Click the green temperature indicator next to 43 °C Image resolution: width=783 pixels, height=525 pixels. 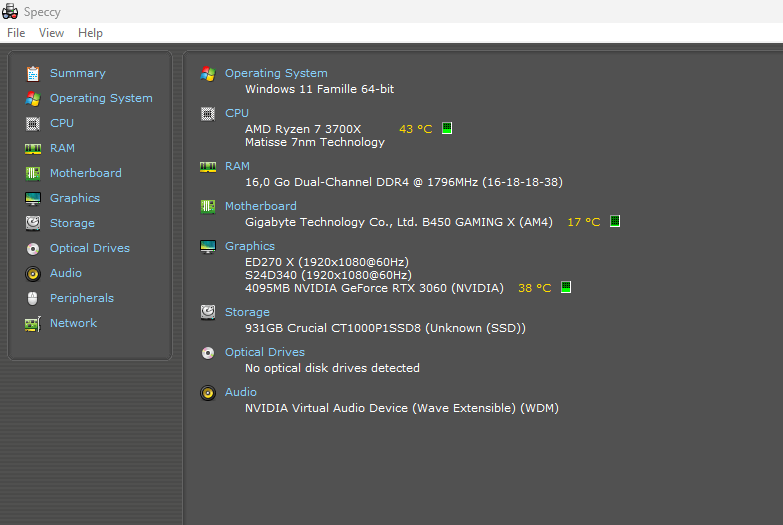pyautogui.click(x=447, y=128)
